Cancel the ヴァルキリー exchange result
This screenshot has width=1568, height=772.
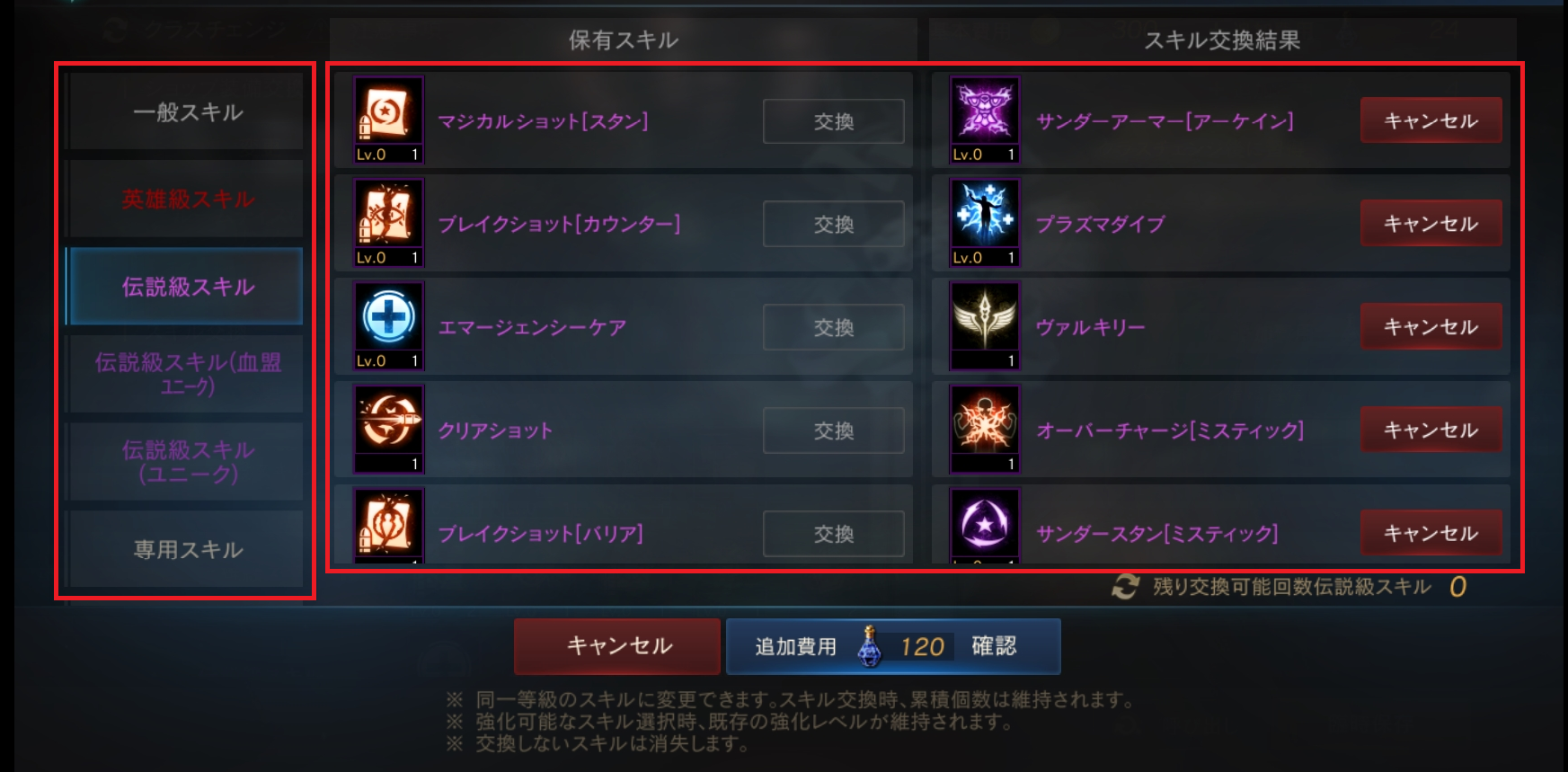[1431, 326]
